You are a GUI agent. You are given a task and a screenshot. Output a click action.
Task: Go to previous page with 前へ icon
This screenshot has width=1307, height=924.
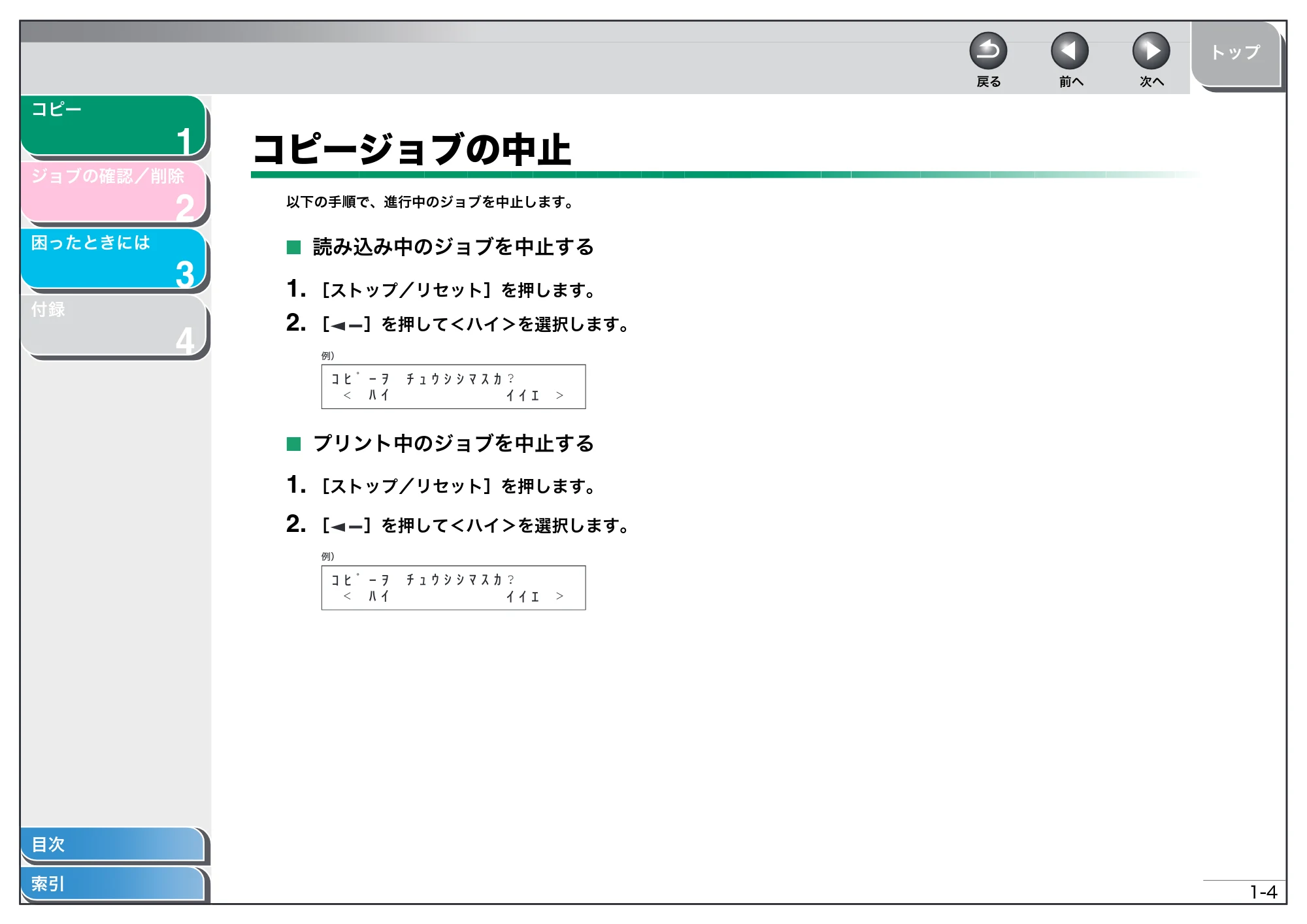click(1070, 51)
